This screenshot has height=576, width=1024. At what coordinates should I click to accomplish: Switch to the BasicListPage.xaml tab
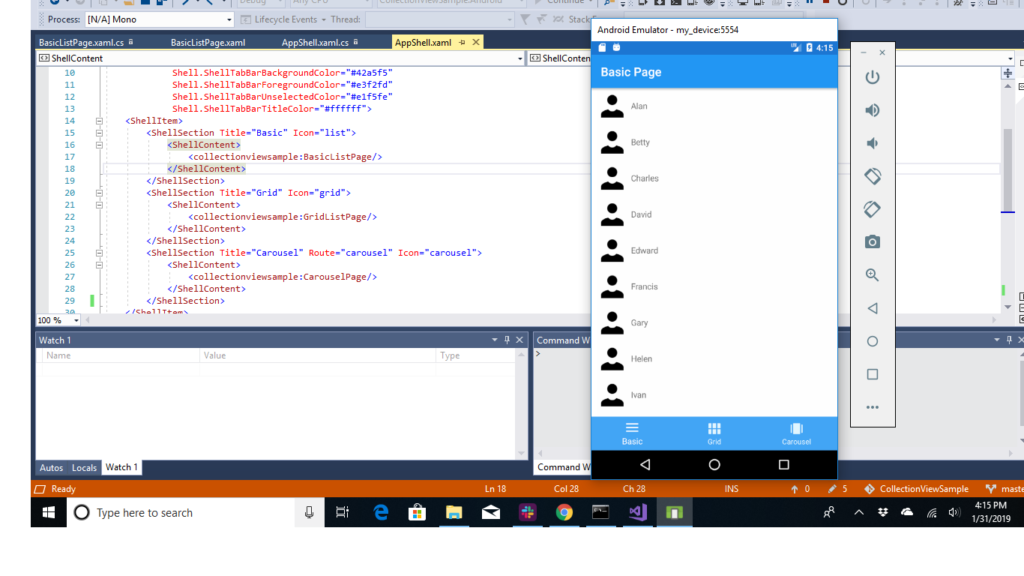(207, 43)
